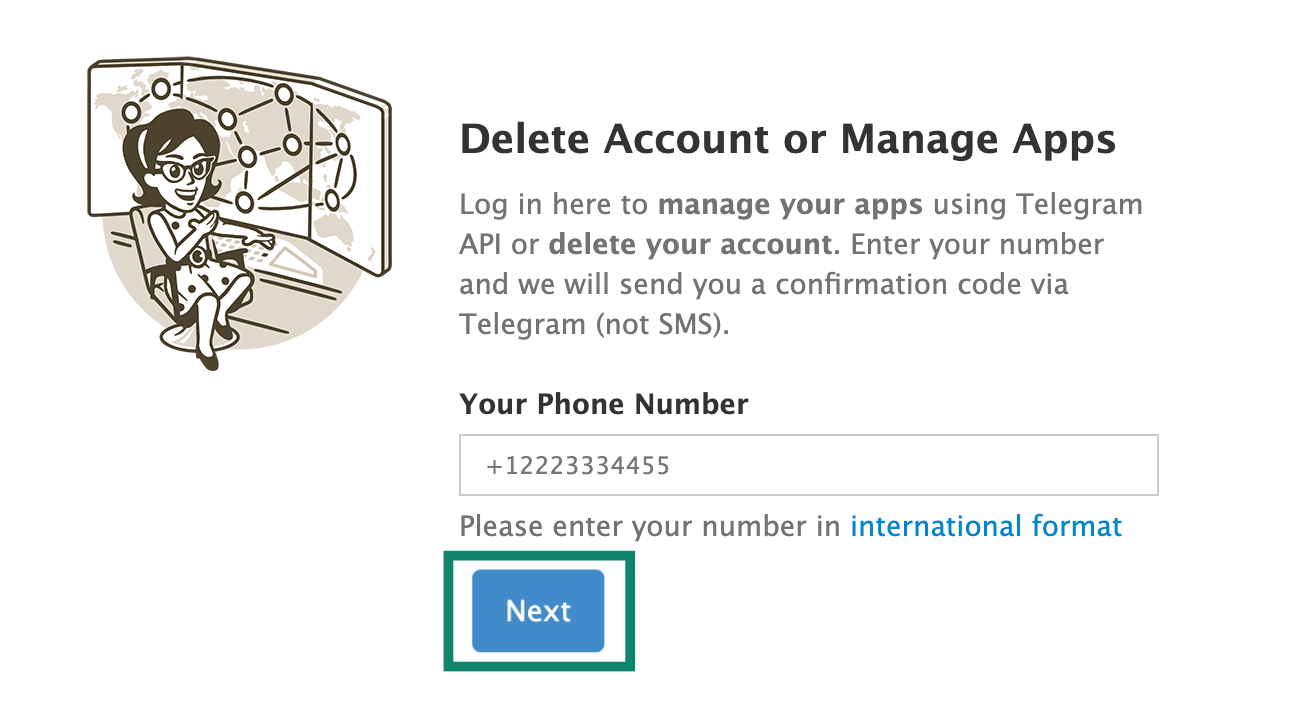1306x718 pixels.
Task: Click the confirmation code description paragraph
Action: tap(800, 263)
